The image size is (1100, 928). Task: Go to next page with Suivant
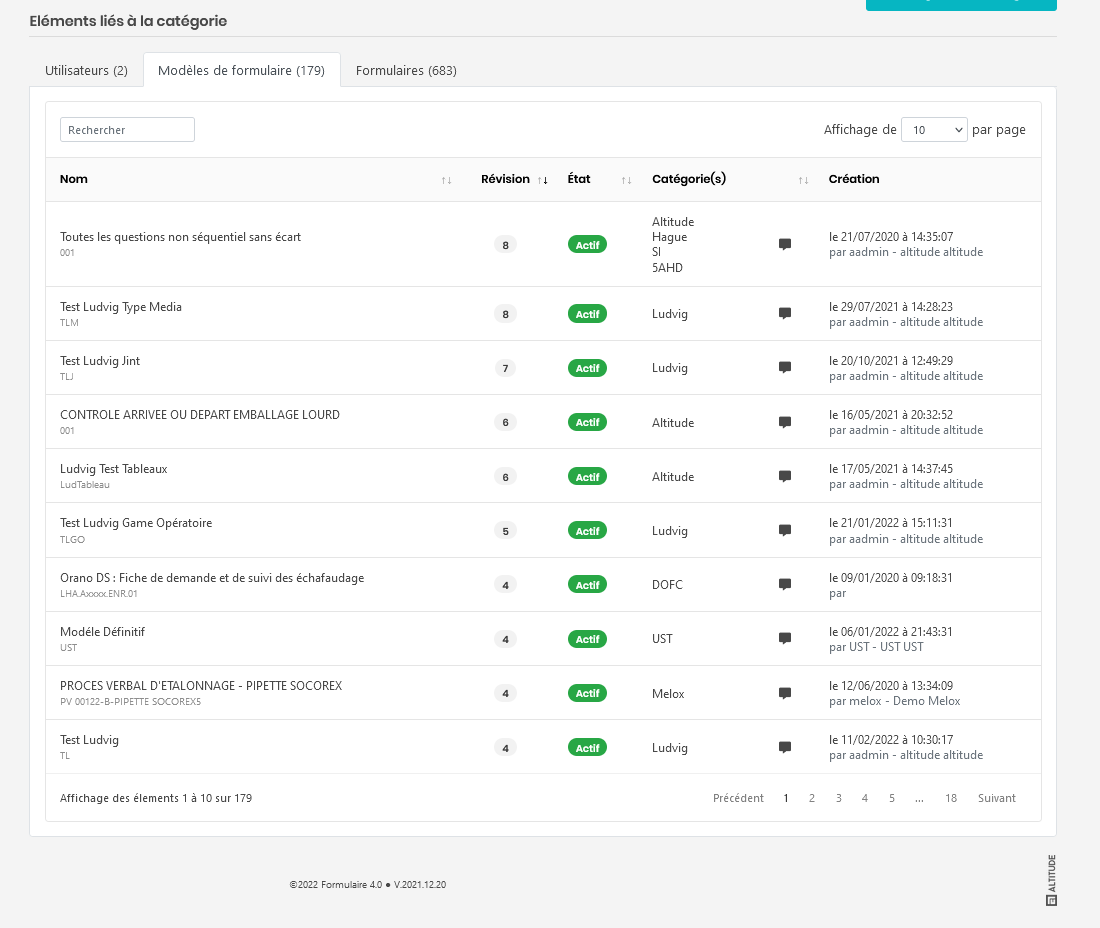(x=996, y=798)
